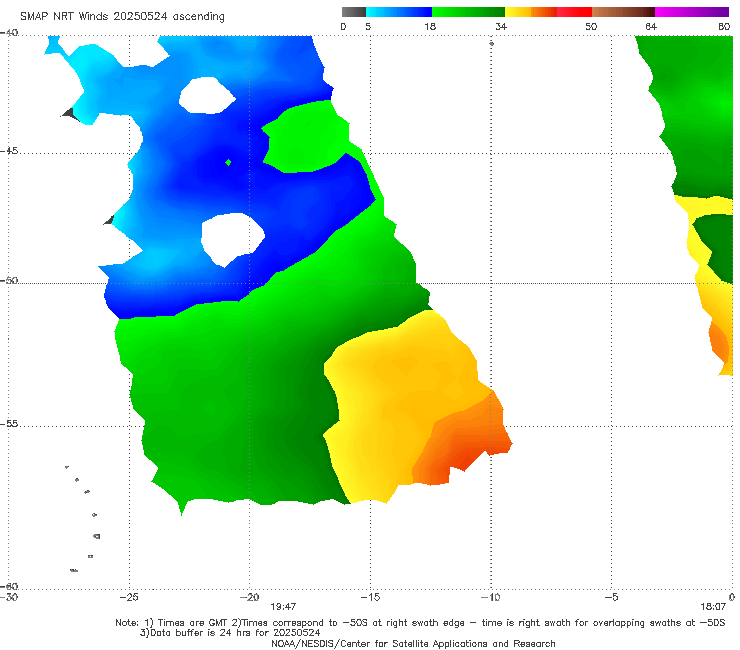Screen dimensions: 740x650
Task: Click the '-15' longitude axis label
Action: pos(370,597)
